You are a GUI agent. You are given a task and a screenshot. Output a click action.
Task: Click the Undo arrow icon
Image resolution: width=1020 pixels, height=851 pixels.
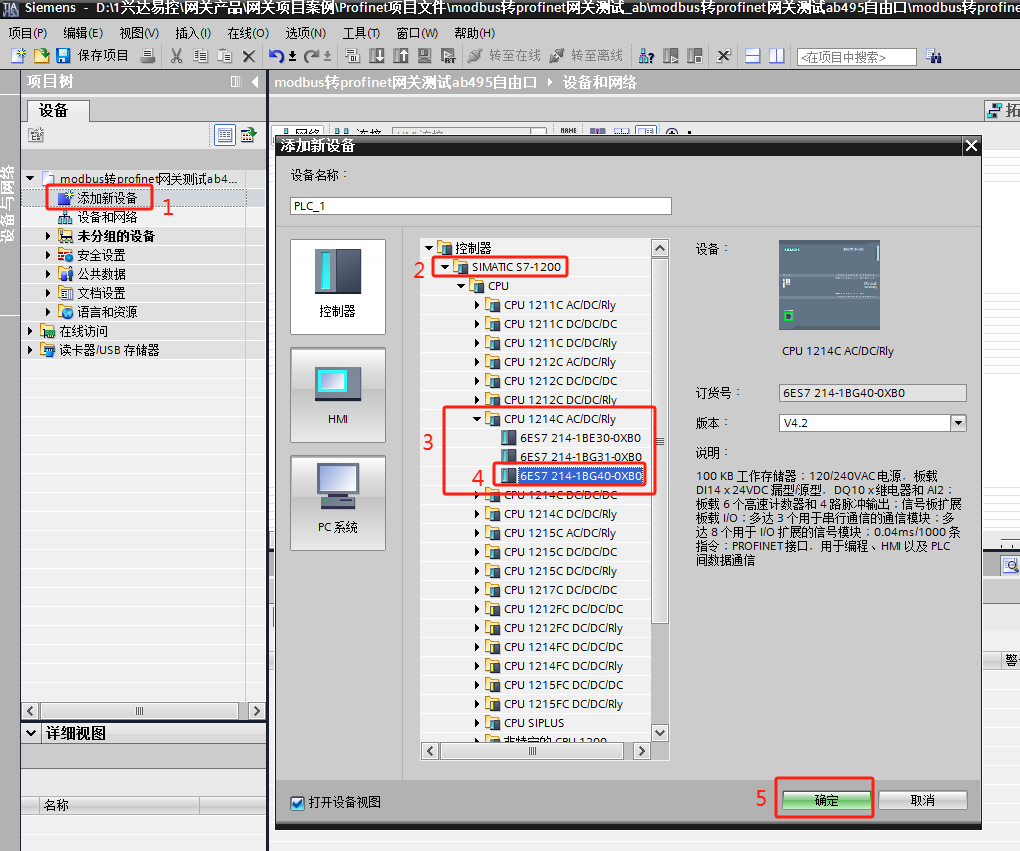point(276,56)
